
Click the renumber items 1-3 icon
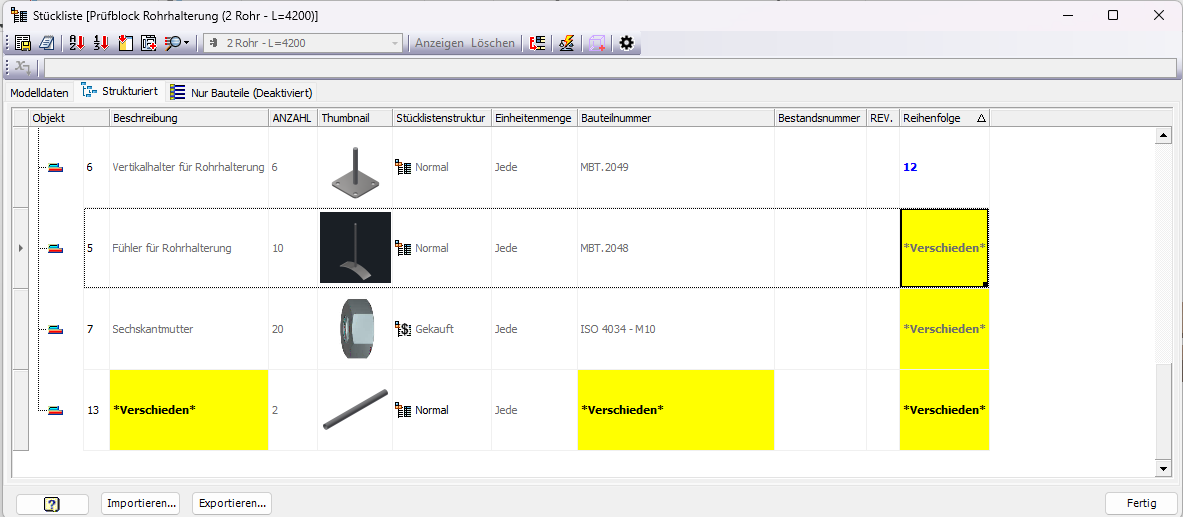[x=100, y=43]
